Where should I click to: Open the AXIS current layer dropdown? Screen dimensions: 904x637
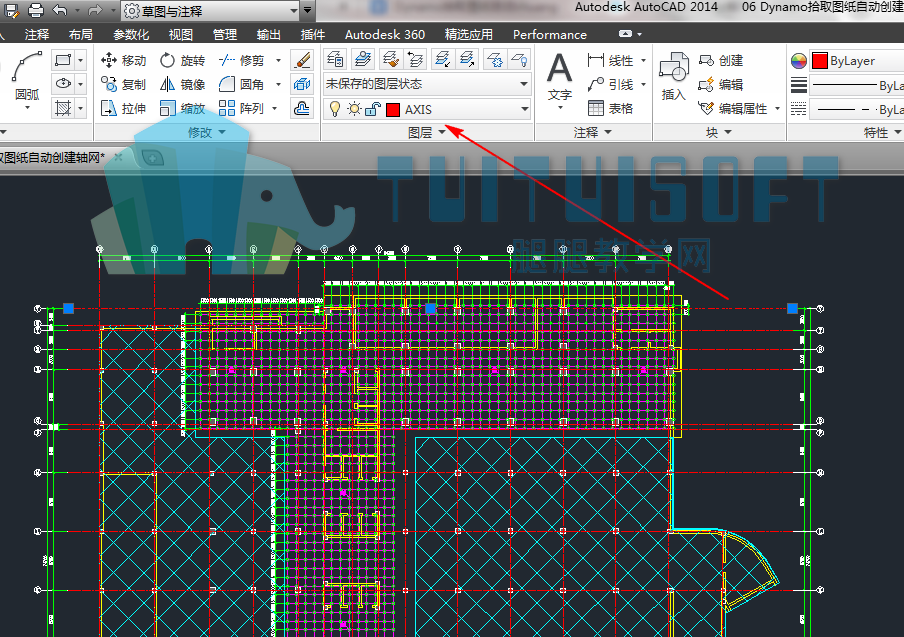(x=427, y=109)
